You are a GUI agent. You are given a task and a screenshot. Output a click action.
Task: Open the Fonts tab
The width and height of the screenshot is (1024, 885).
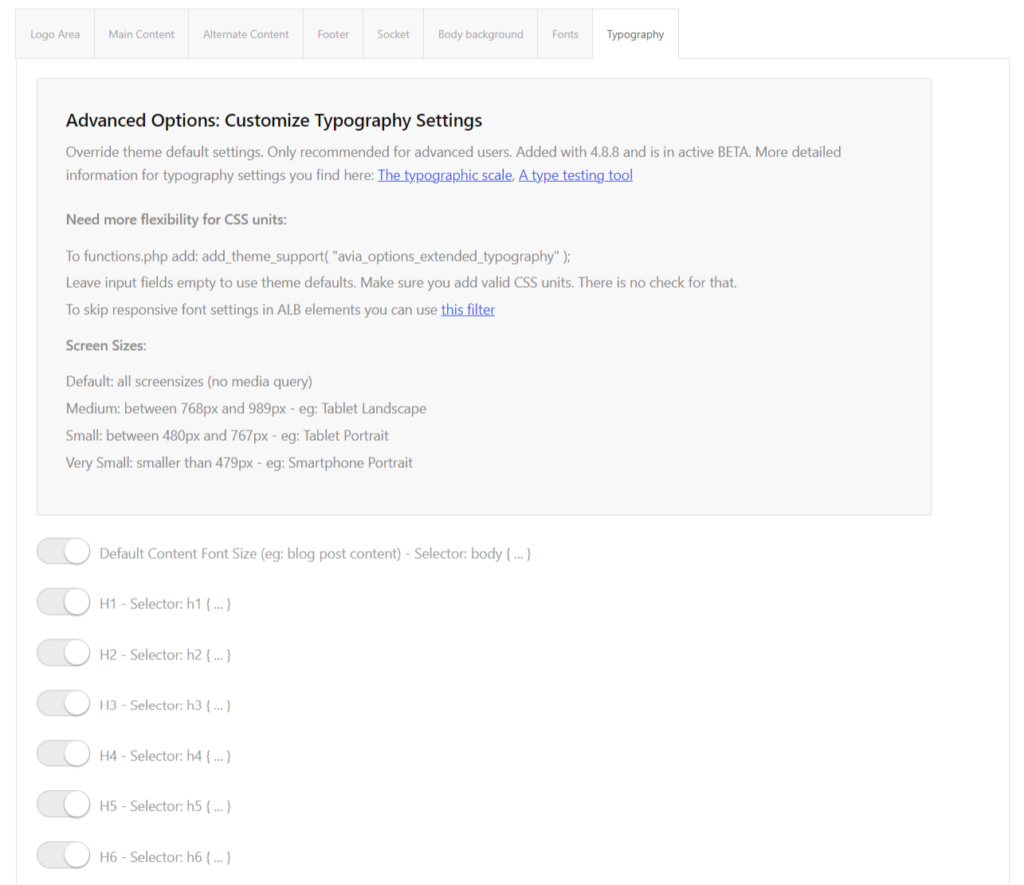click(565, 34)
